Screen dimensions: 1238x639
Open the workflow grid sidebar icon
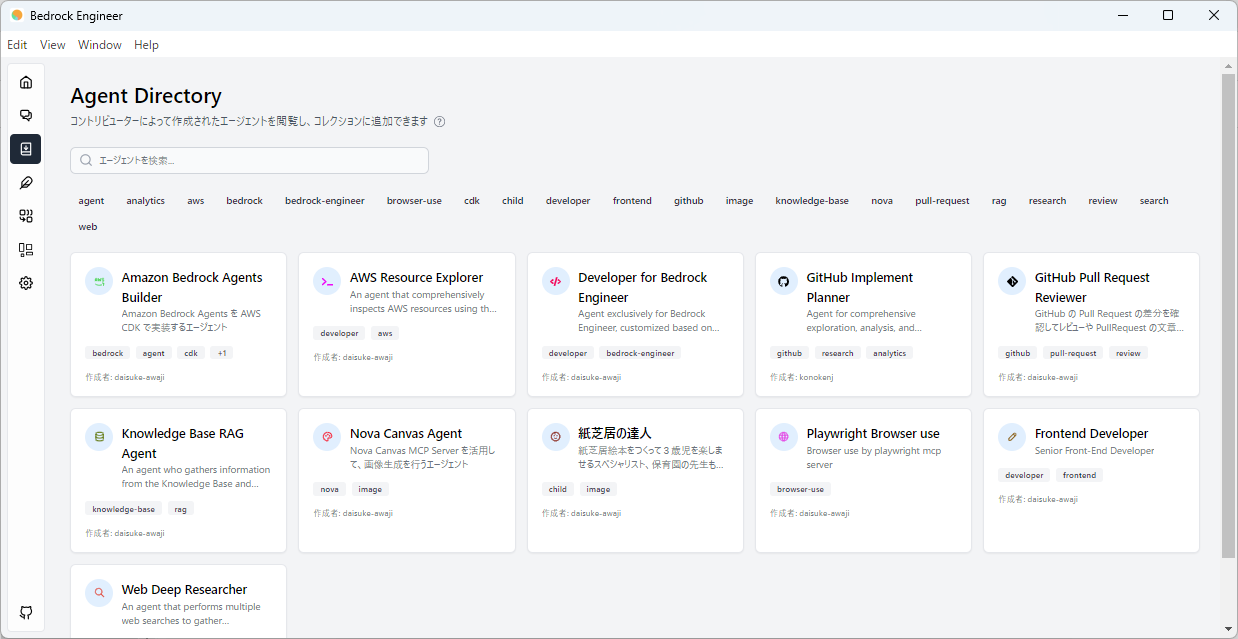click(x=26, y=216)
